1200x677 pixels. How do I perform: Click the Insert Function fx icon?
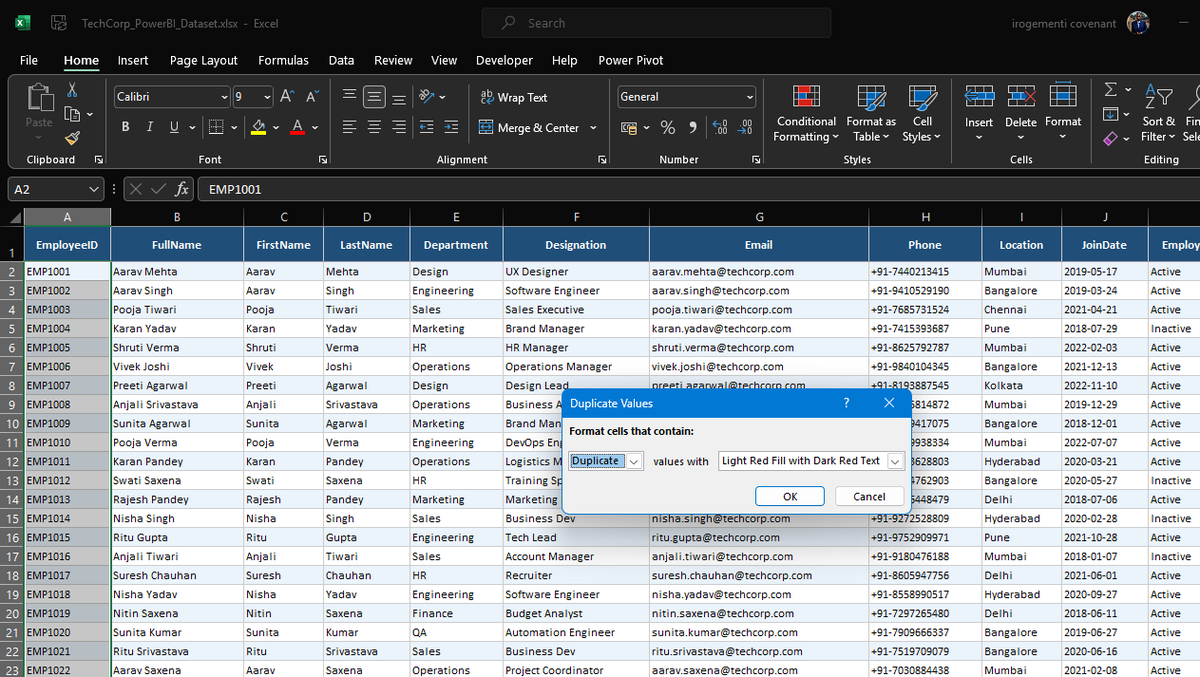tap(182, 189)
